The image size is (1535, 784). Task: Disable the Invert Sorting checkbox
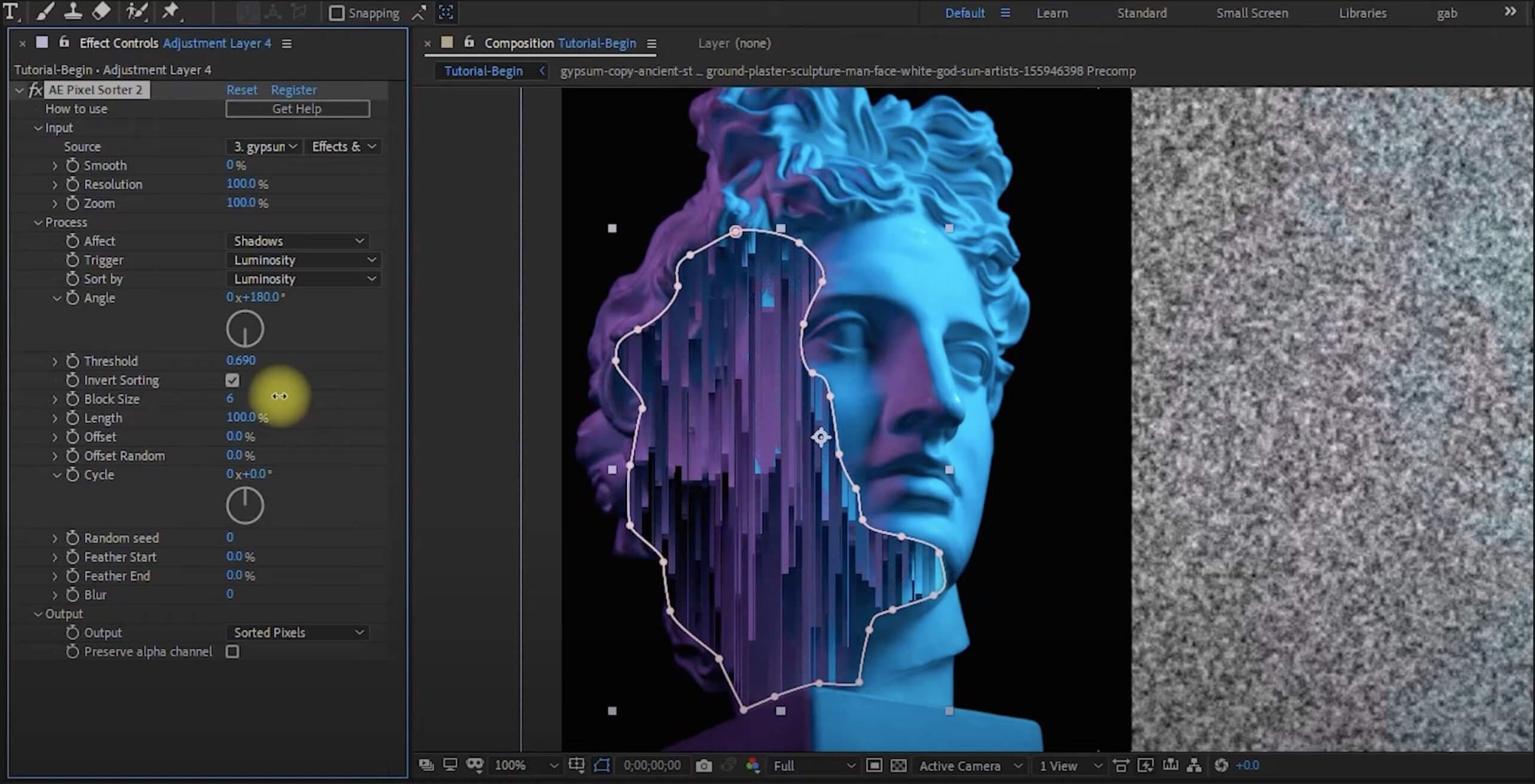[x=233, y=380]
